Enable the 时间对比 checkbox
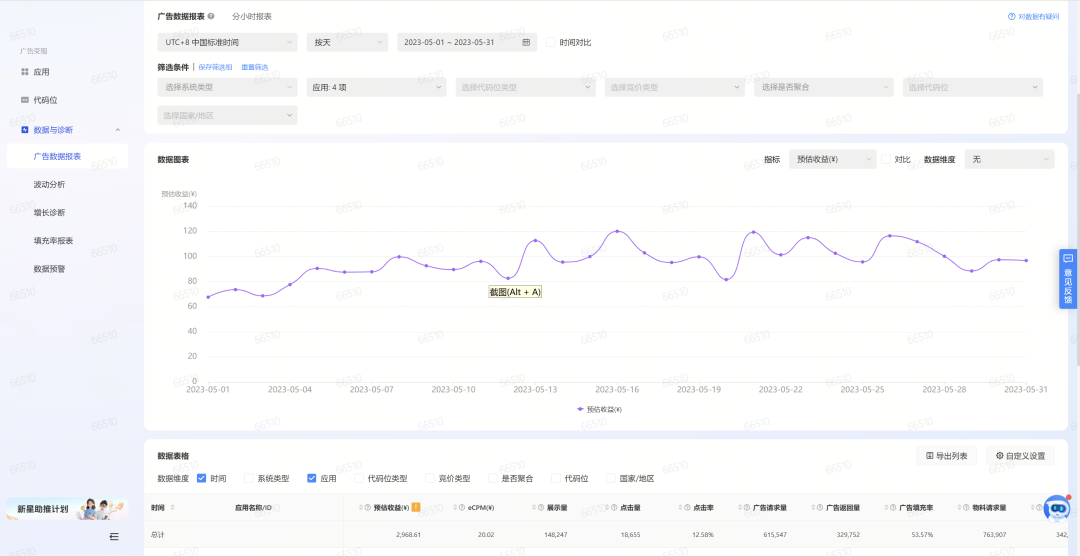 [x=550, y=42]
